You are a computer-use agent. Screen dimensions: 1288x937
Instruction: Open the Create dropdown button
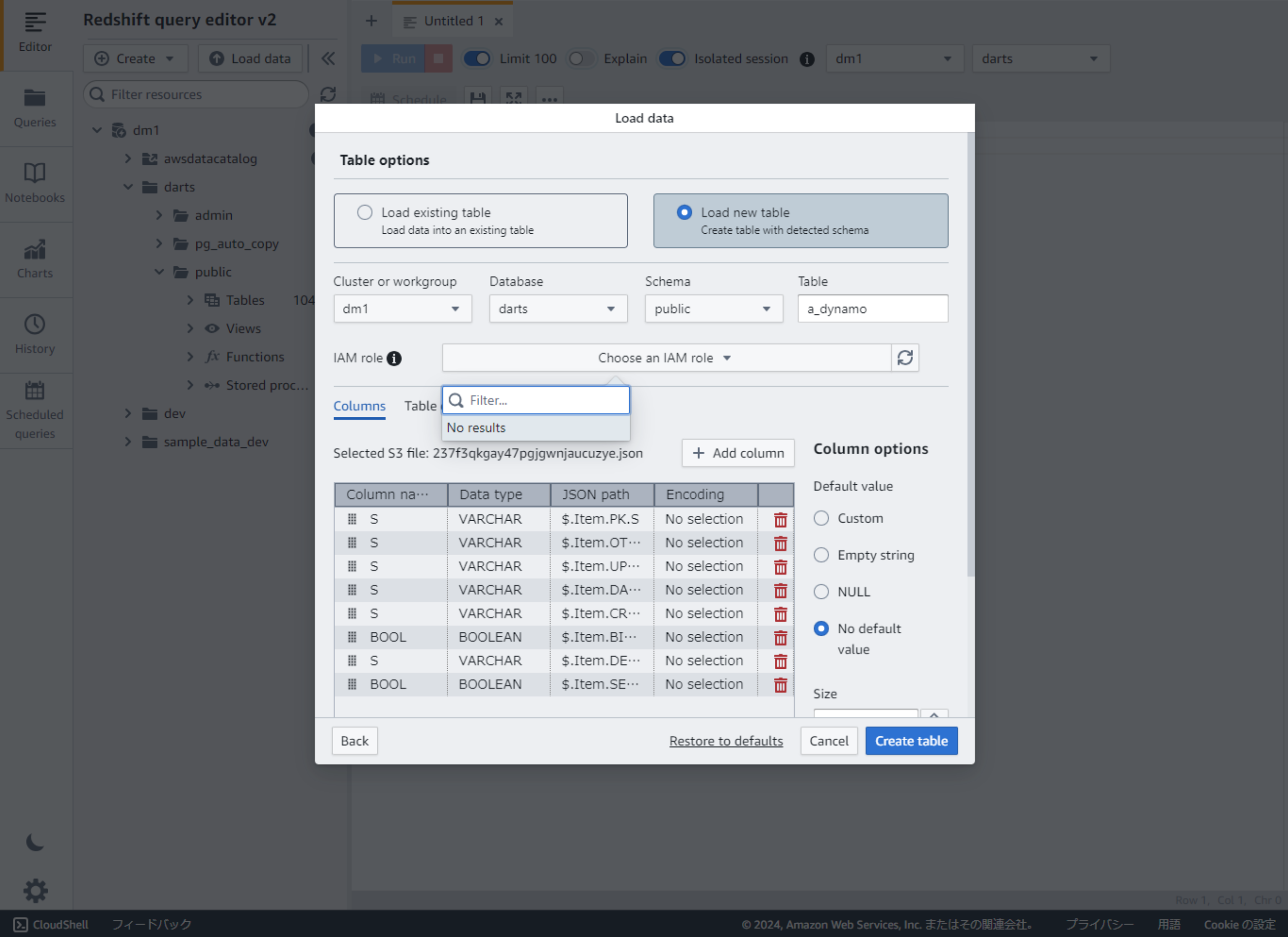click(135, 59)
